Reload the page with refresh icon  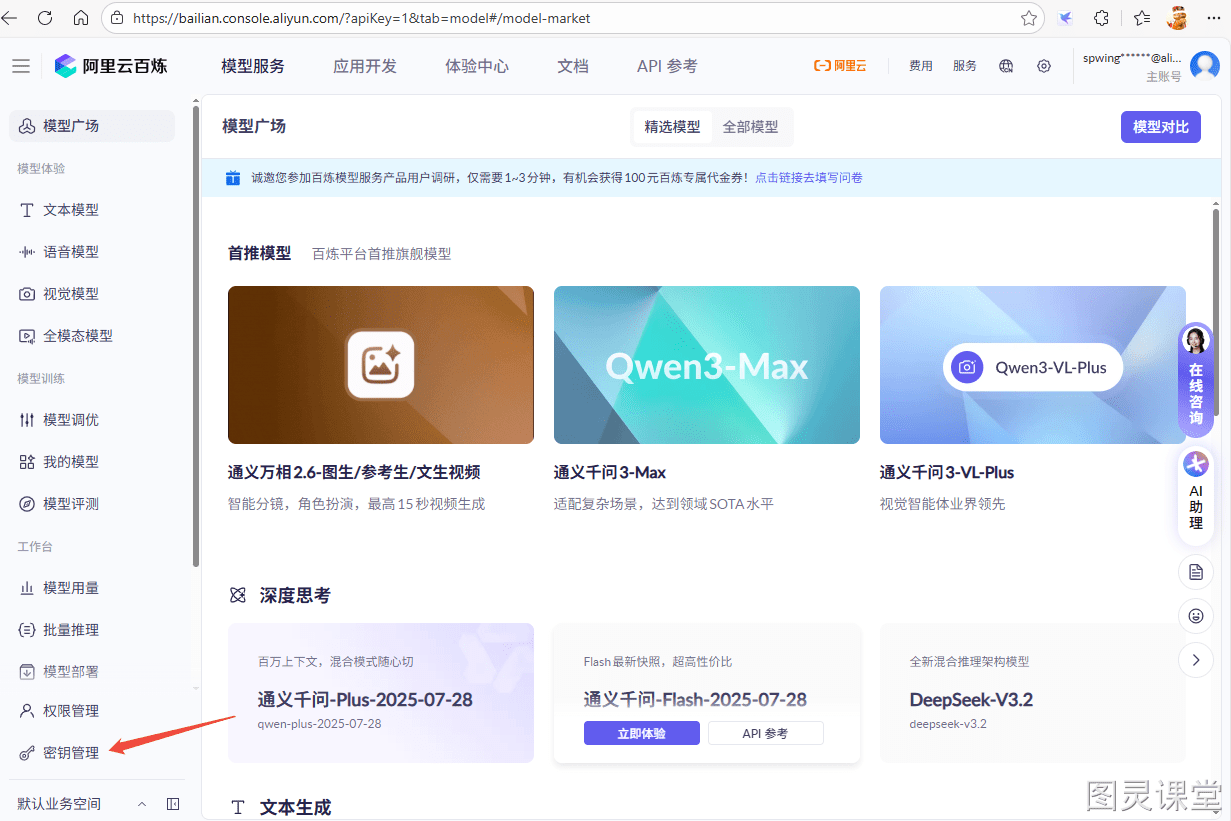pos(45,18)
